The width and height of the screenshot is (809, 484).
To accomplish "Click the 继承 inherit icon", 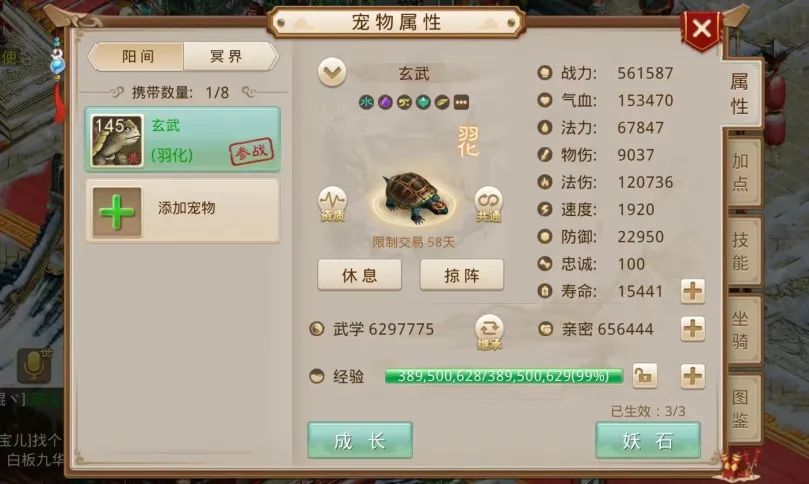I will [x=489, y=332].
